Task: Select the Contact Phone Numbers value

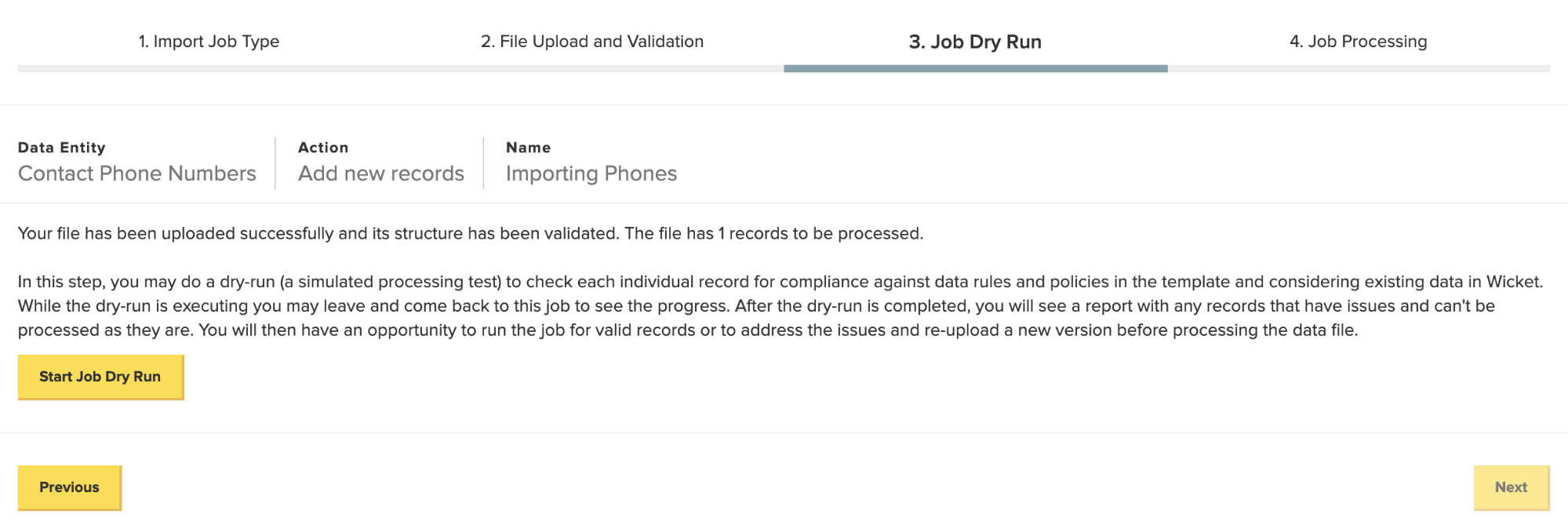Action: tap(137, 173)
